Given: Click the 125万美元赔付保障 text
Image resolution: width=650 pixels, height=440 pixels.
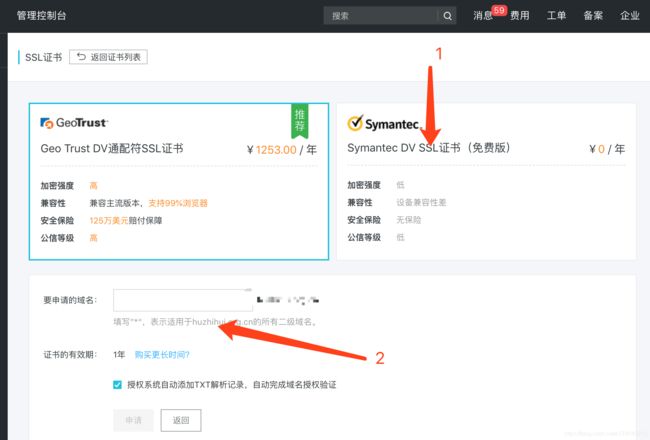Looking at the screenshot, I should [126, 221].
